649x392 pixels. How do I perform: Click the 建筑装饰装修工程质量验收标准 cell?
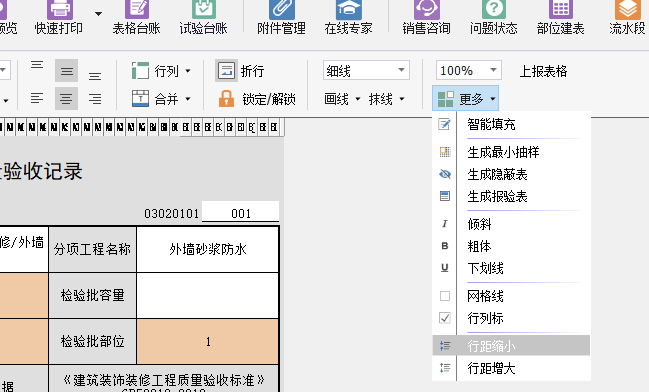(x=164, y=380)
